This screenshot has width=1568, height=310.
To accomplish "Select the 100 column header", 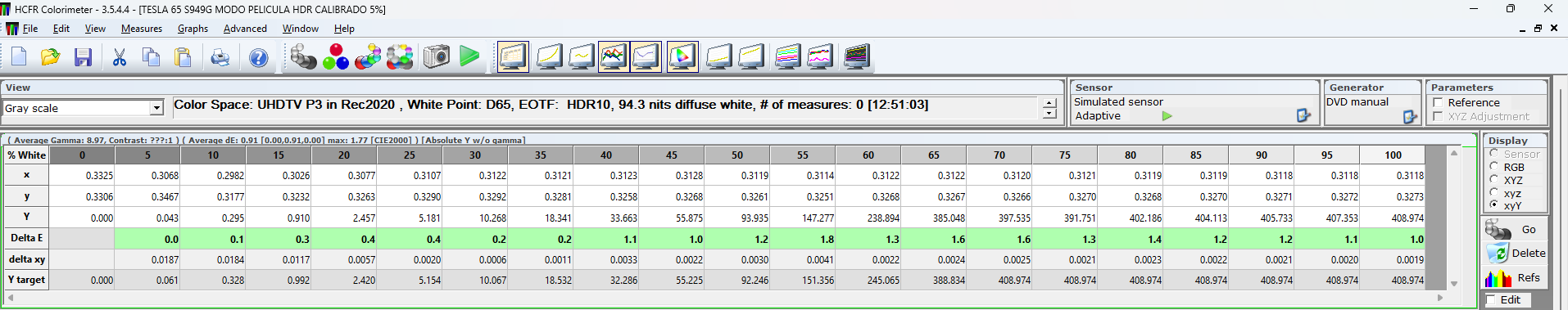I will coord(1393,155).
